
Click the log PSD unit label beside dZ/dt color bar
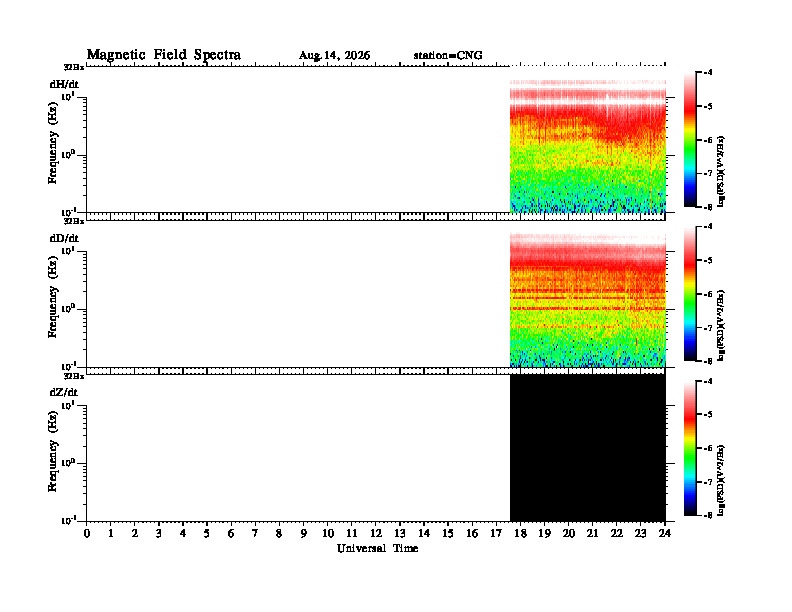721,480
